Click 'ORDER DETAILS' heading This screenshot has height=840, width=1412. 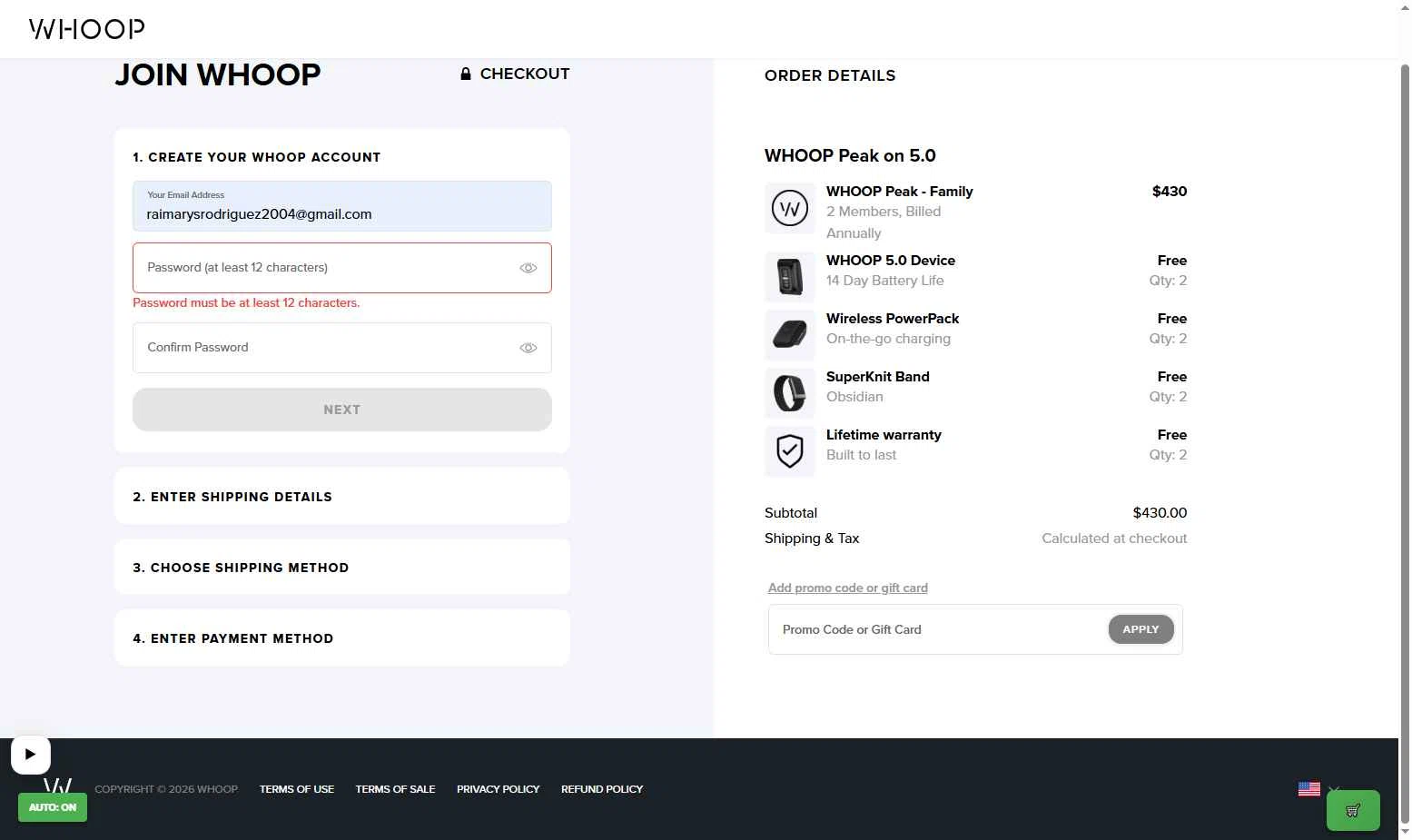[x=830, y=75]
